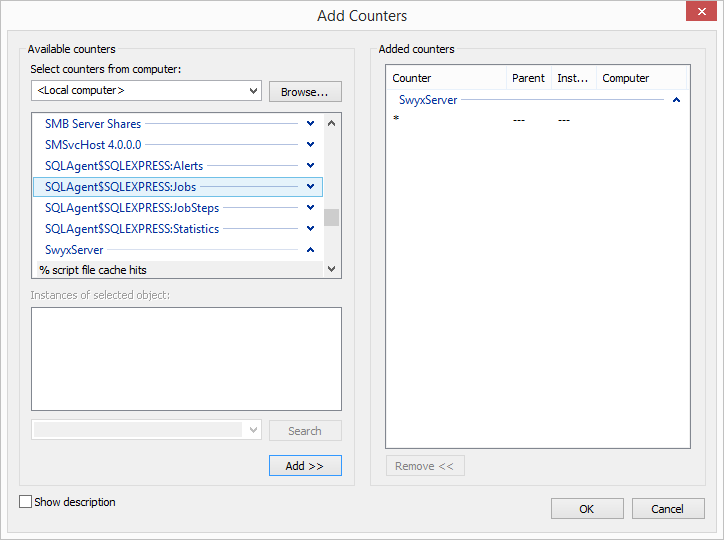724x540 pixels.
Task: Select % script file cache hits counter
Action: pyautogui.click(x=93, y=270)
